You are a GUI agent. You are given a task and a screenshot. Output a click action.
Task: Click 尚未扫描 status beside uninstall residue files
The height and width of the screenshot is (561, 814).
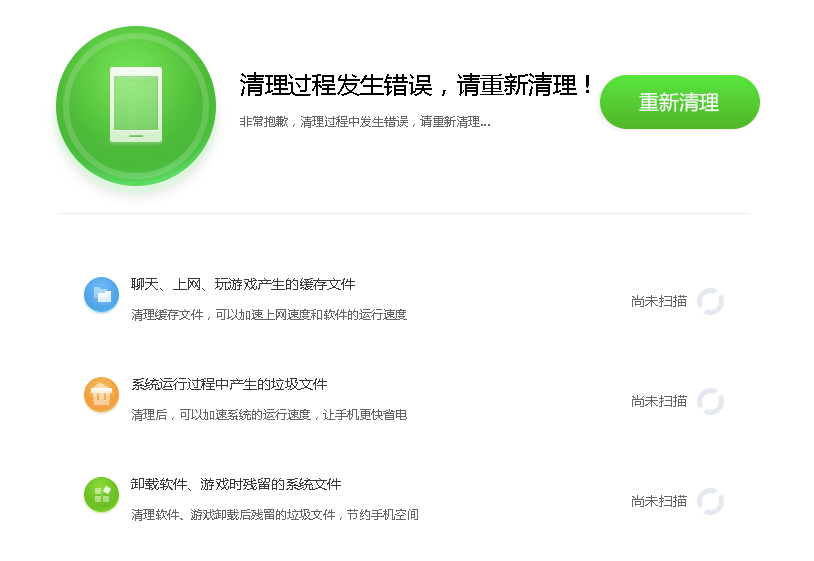point(659,501)
